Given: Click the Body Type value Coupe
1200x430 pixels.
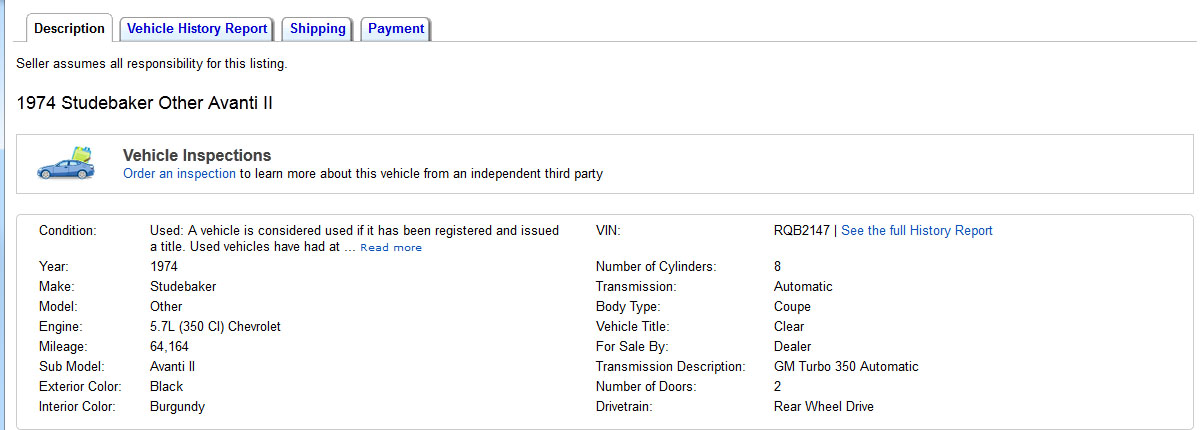Looking at the screenshot, I should point(792,306).
